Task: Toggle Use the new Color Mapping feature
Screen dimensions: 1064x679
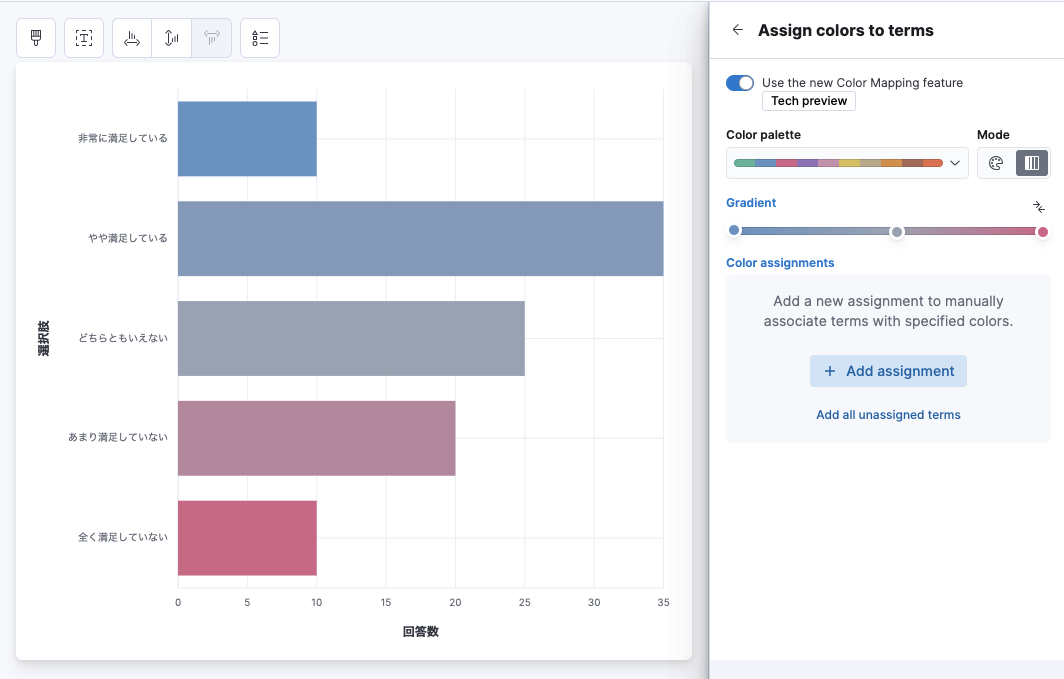Action: point(740,83)
